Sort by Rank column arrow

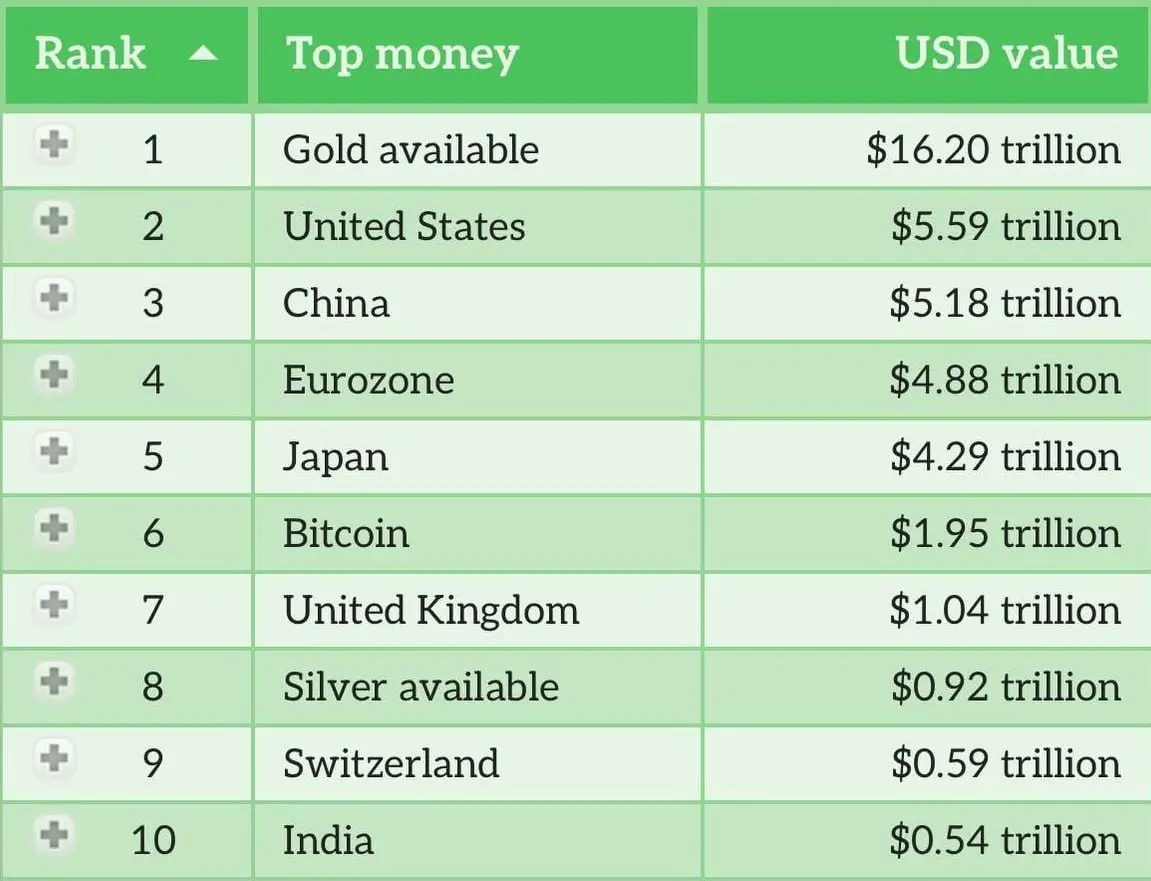click(x=203, y=54)
